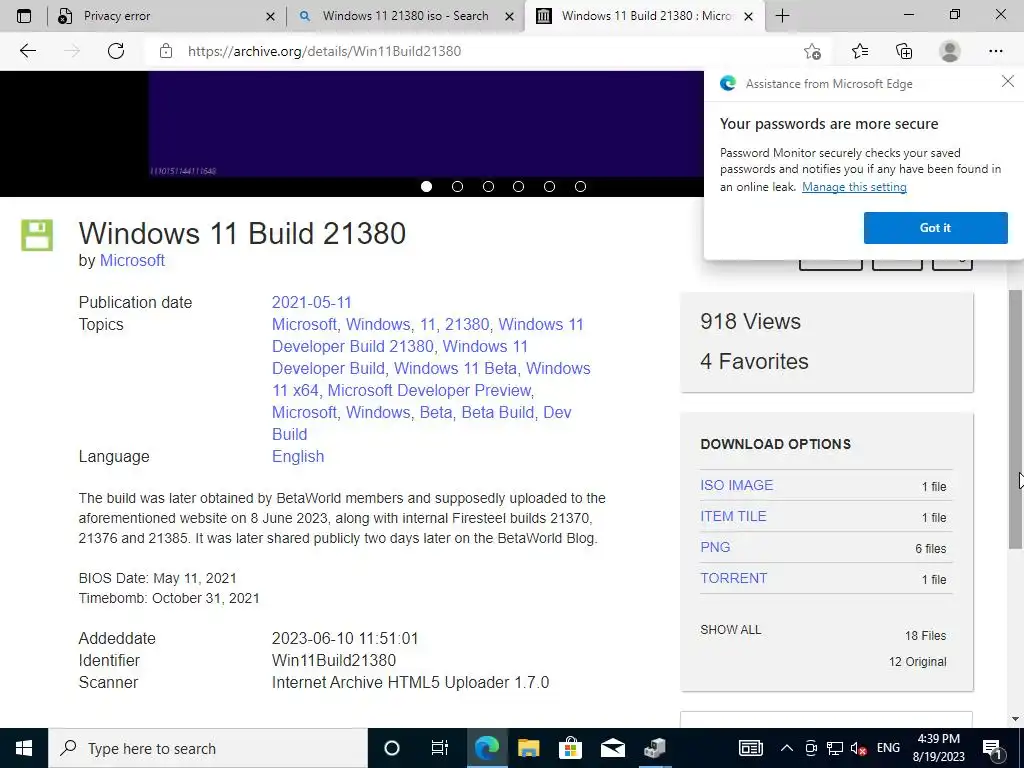The image size is (1024, 768).
Task: Close the Privacy error tab
Action: point(270,17)
